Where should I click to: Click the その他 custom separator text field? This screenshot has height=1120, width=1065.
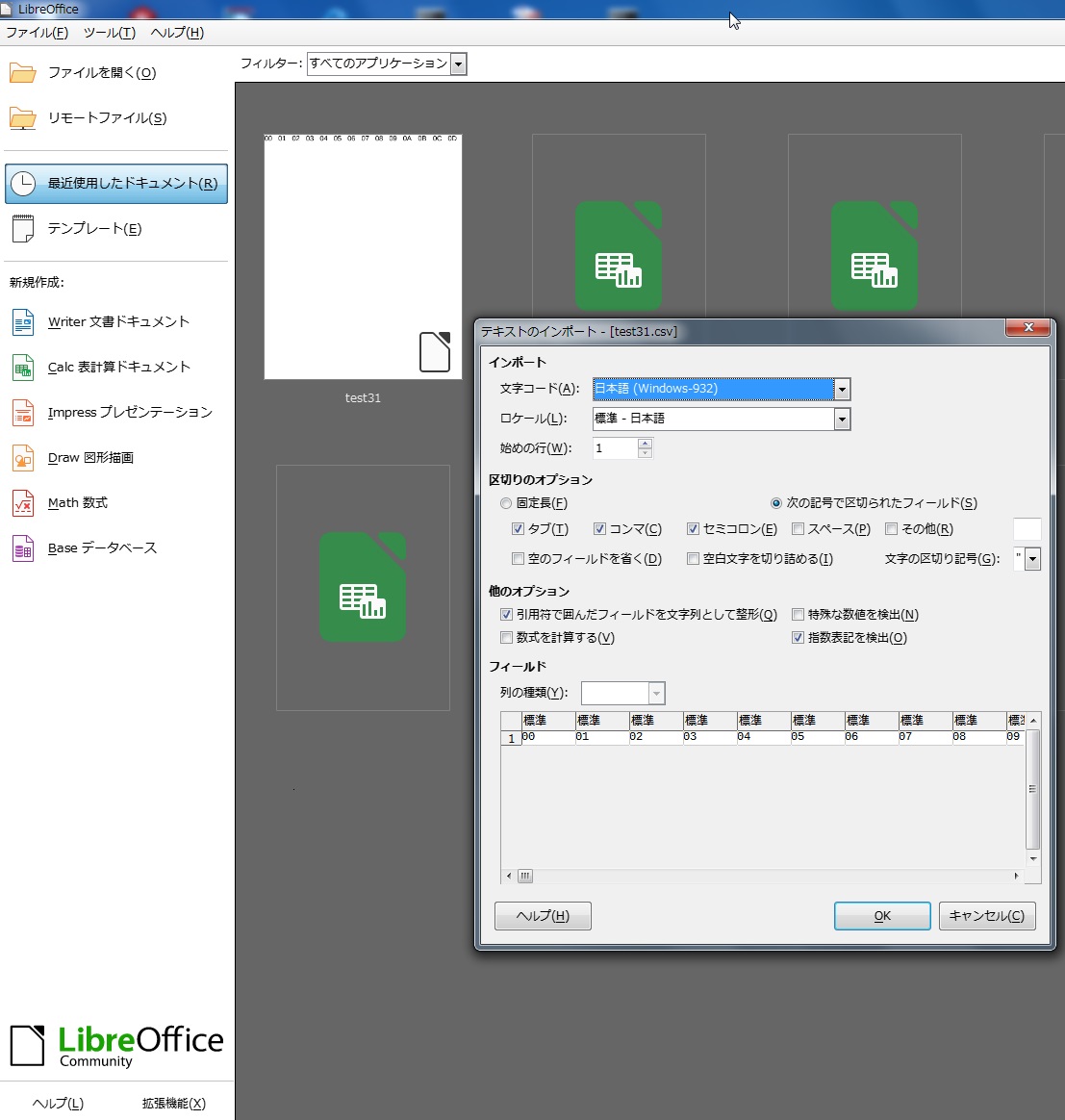[x=1027, y=529]
